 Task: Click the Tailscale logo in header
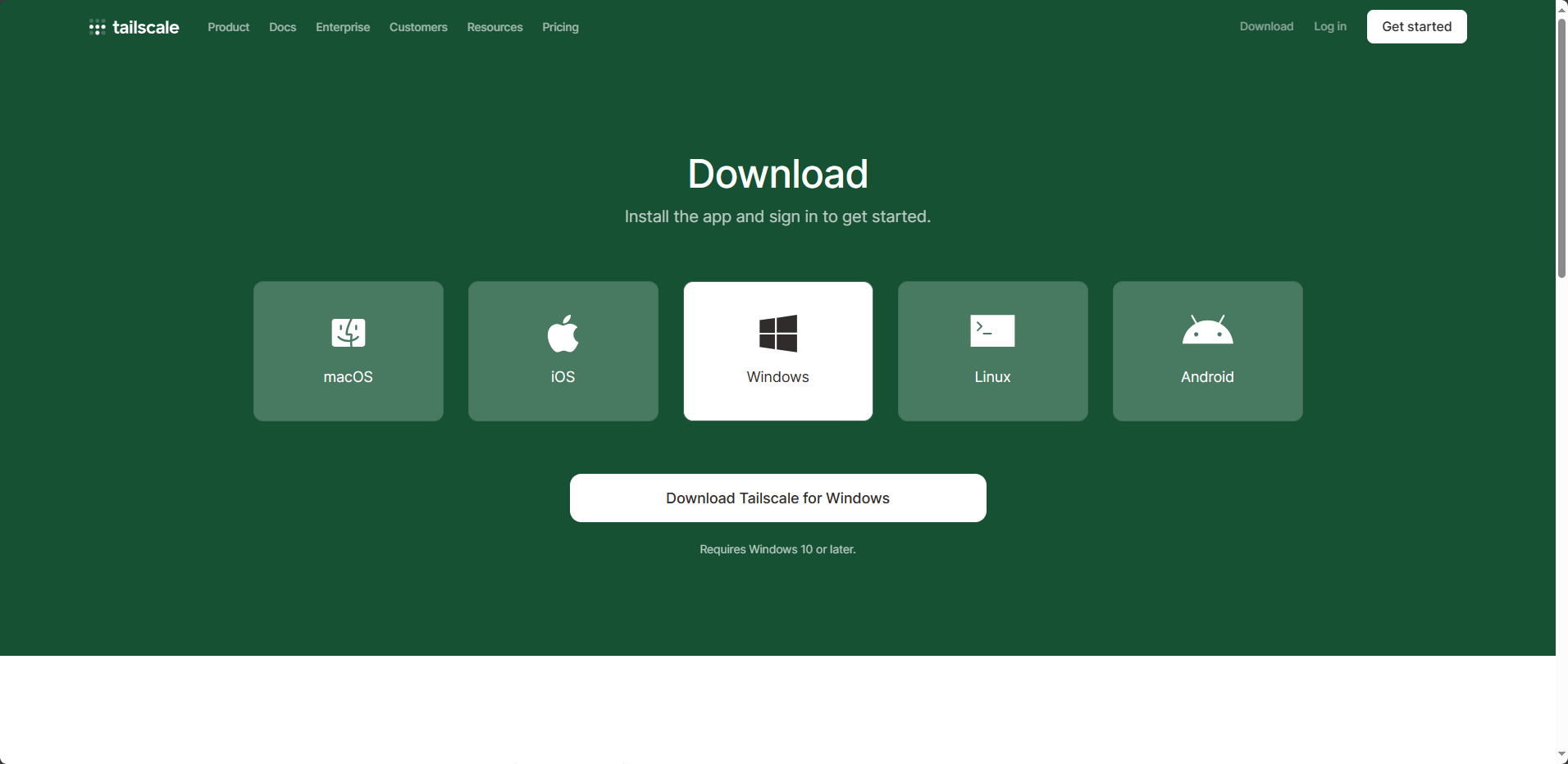pyautogui.click(x=134, y=27)
